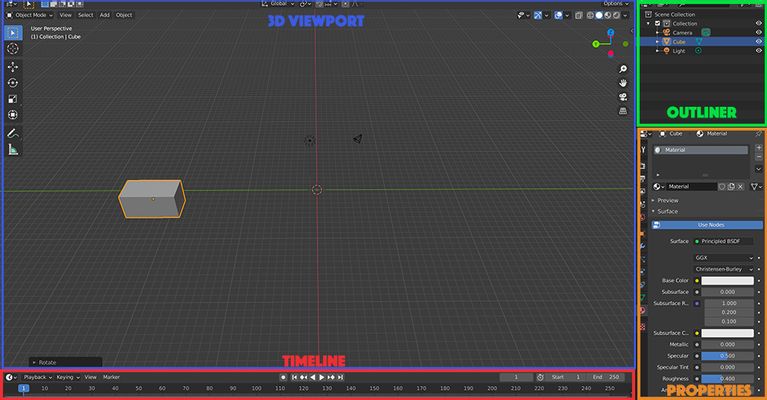The width and height of the screenshot is (767, 400).
Task: Open the Select menu
Action: [x=86, y=15]
